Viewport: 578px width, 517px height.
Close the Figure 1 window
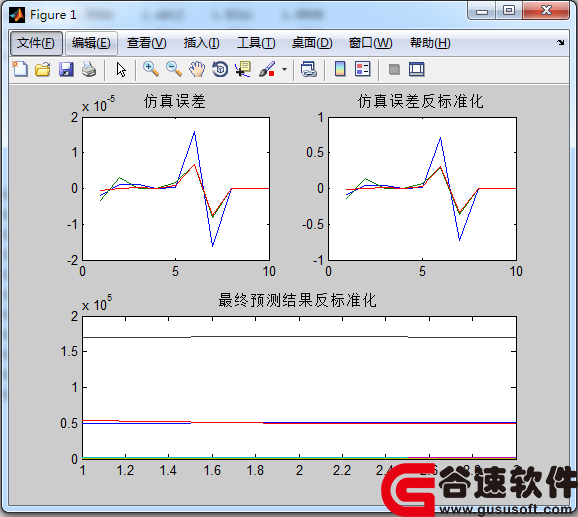(x=546, y=10)
